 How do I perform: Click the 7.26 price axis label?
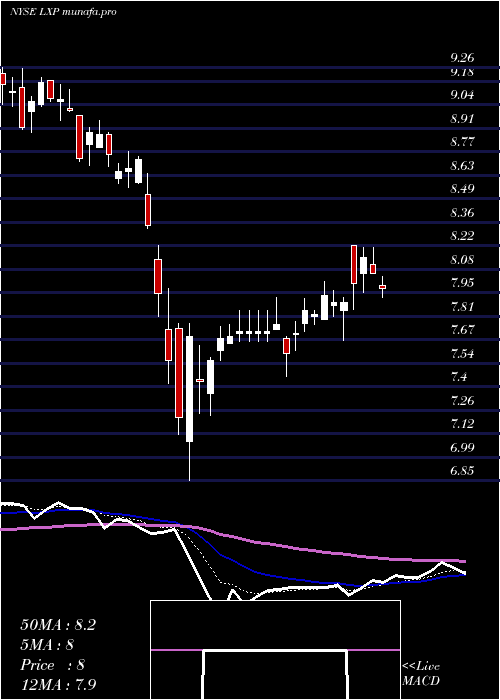(x=462, y=400)
